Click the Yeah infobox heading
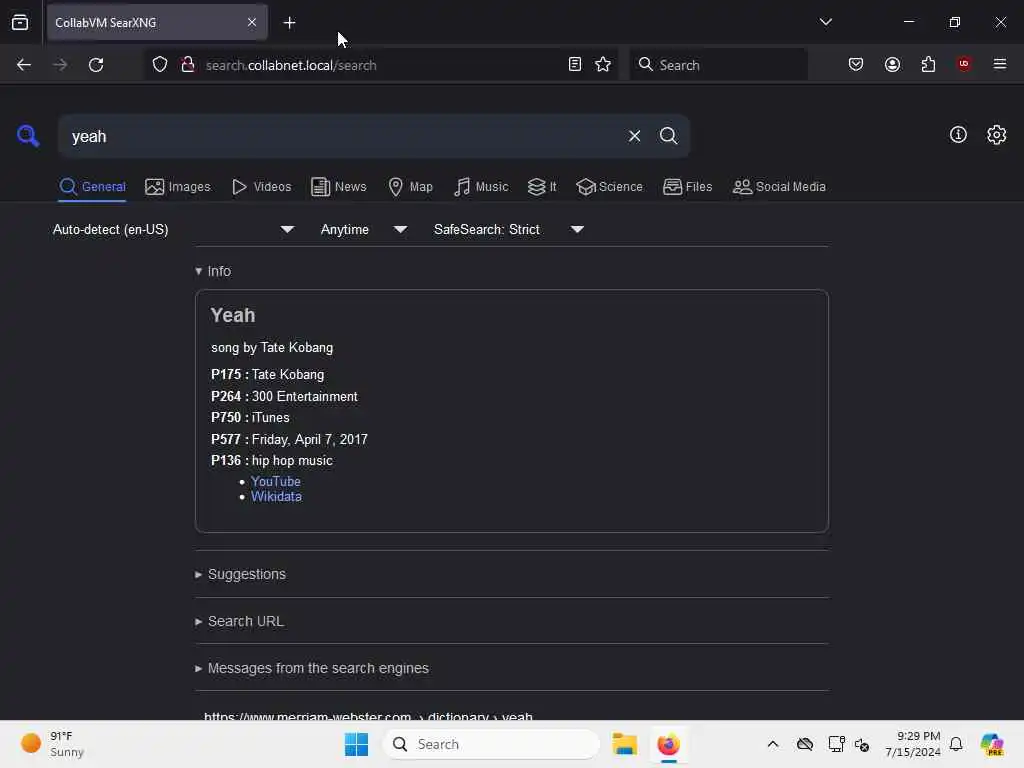Viewport: 1024px width, 768px height. coord(232,315)
